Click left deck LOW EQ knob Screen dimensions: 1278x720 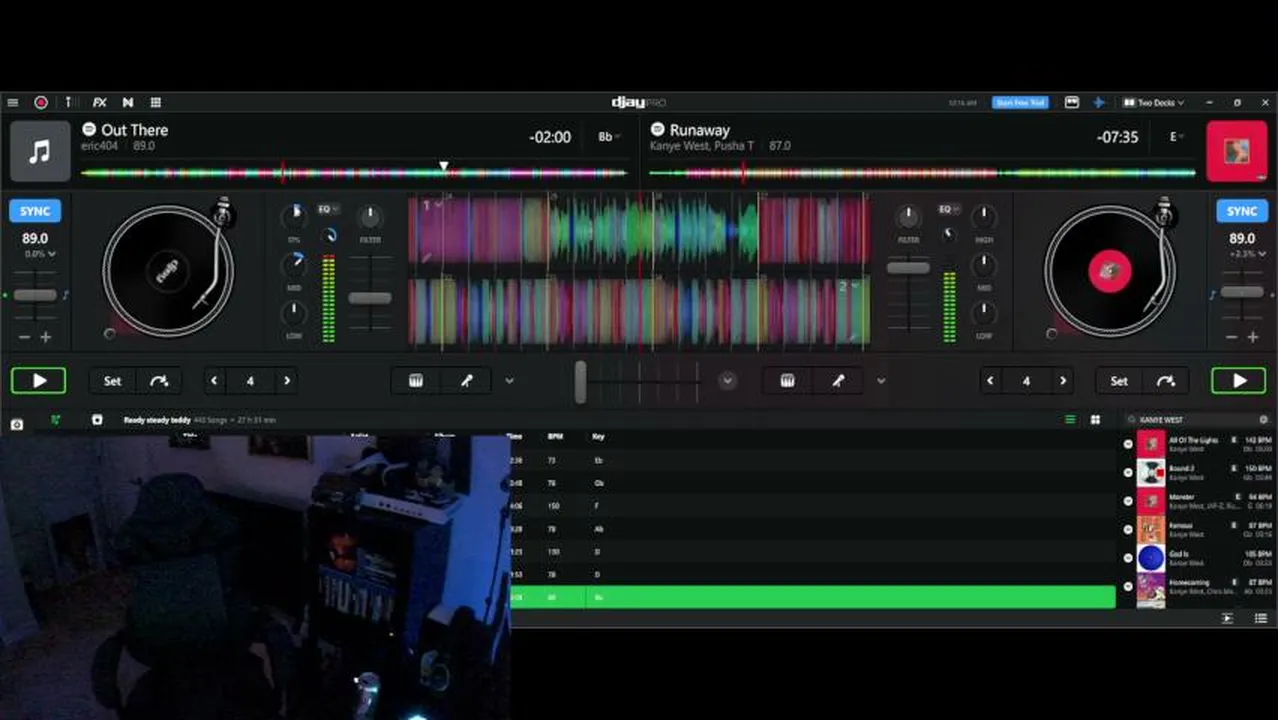(x=294, y=313)
